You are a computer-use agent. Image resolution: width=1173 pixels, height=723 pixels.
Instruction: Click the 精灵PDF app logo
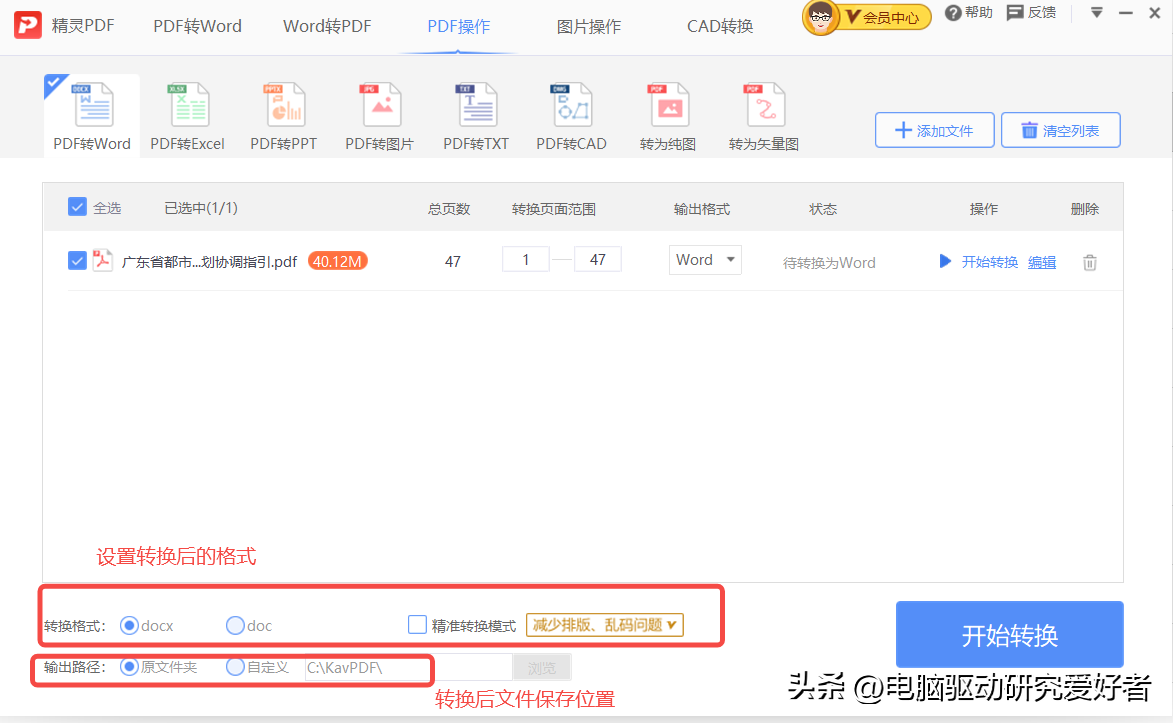(28, 25)
